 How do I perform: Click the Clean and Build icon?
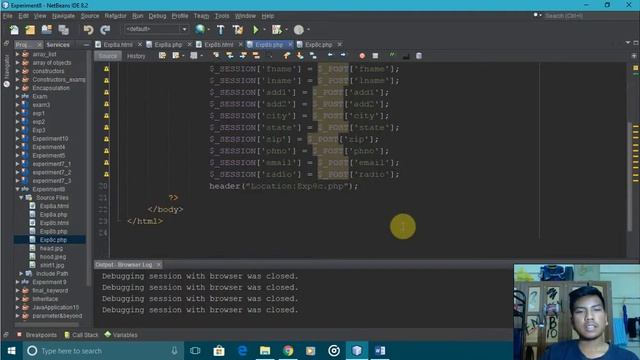click(238, 30)
